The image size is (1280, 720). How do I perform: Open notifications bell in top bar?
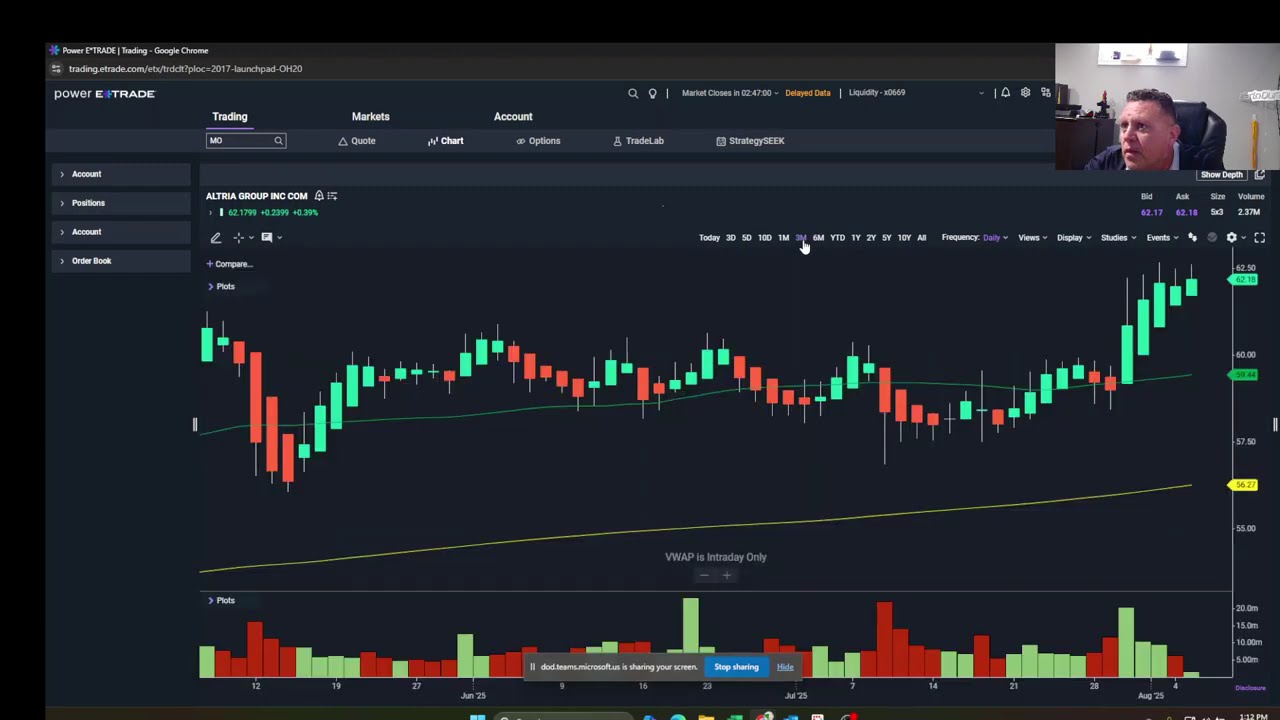pos(1005,93)
